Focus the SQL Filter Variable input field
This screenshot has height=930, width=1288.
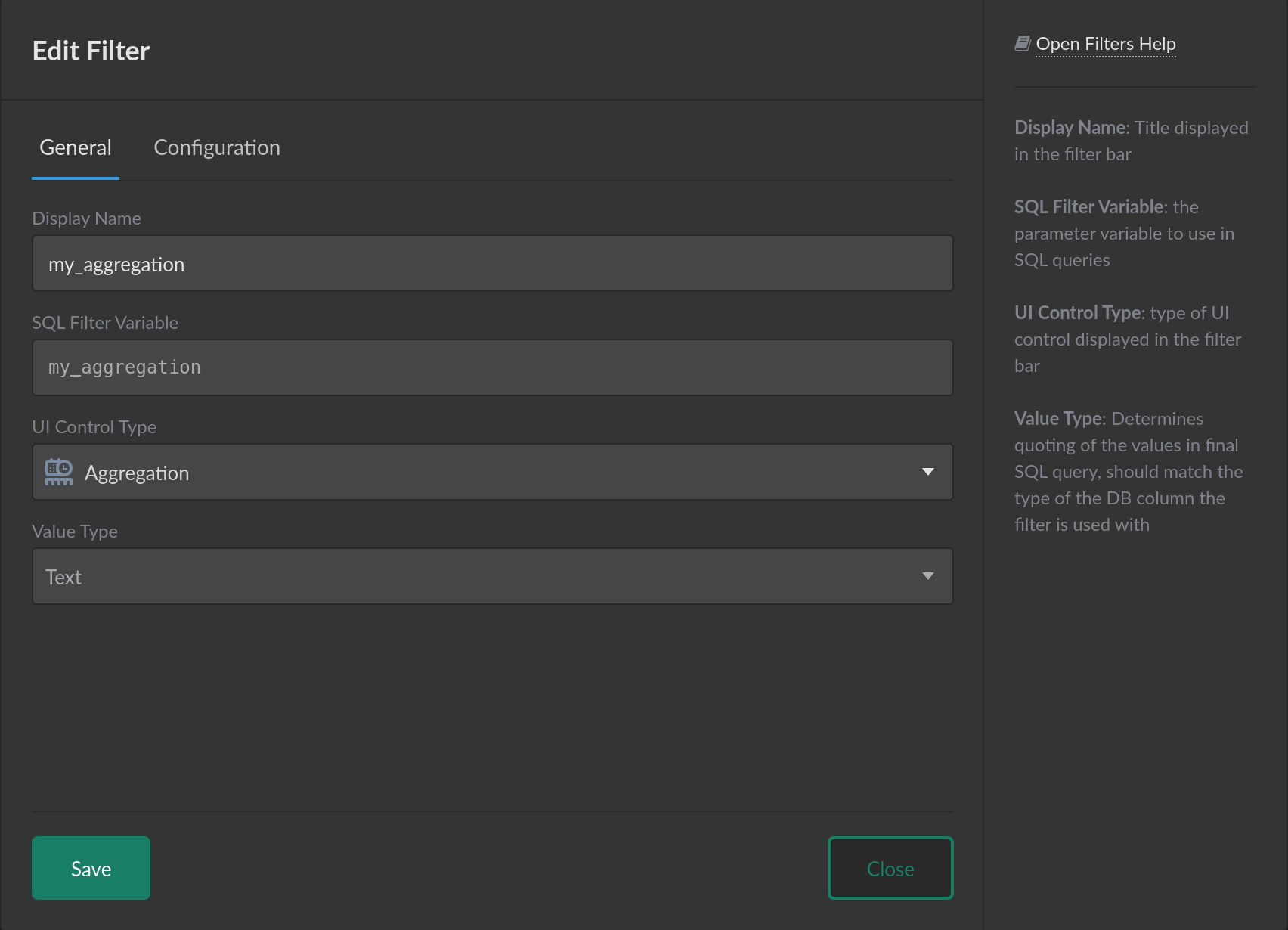coord(493,367)
